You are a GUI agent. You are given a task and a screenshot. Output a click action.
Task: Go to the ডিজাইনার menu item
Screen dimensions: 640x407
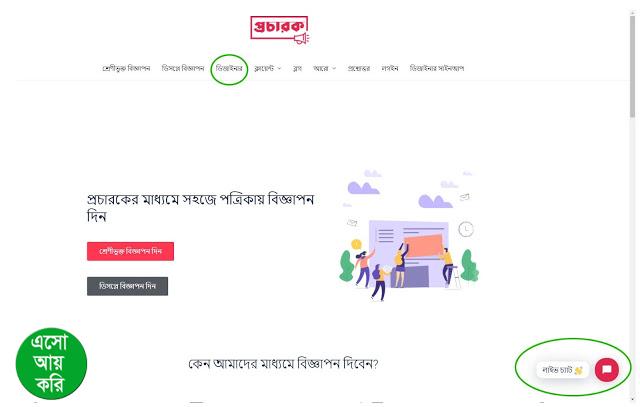[229, 68]
